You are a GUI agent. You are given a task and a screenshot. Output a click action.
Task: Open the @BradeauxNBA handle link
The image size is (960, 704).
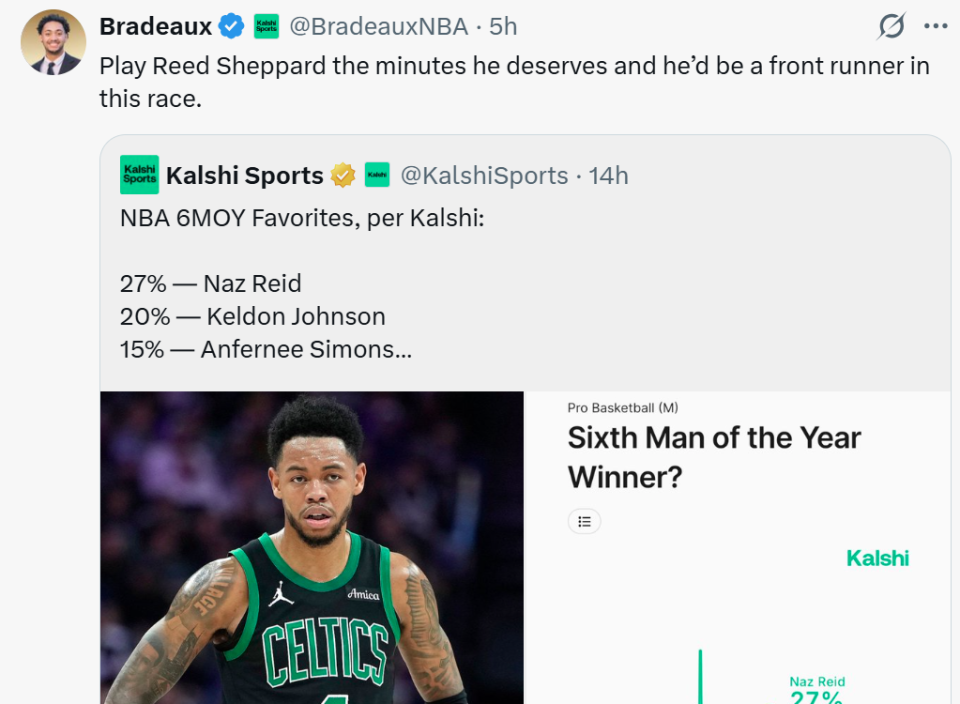tap(378, 26)
